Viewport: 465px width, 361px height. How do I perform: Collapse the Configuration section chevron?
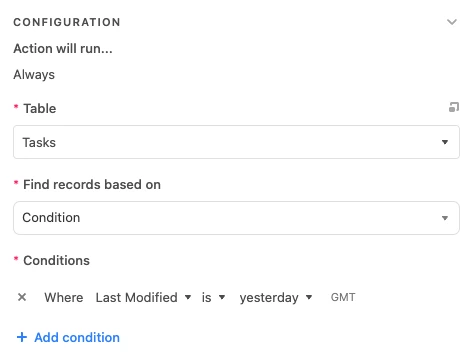point(452,22)
